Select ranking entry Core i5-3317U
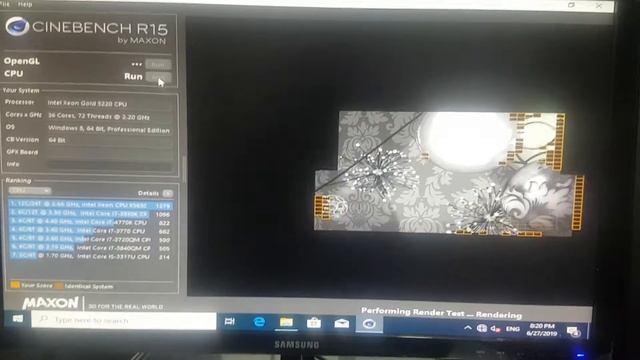Image resolution: width=640 pixels, height=360 pixels. click(x=90, y=256)
